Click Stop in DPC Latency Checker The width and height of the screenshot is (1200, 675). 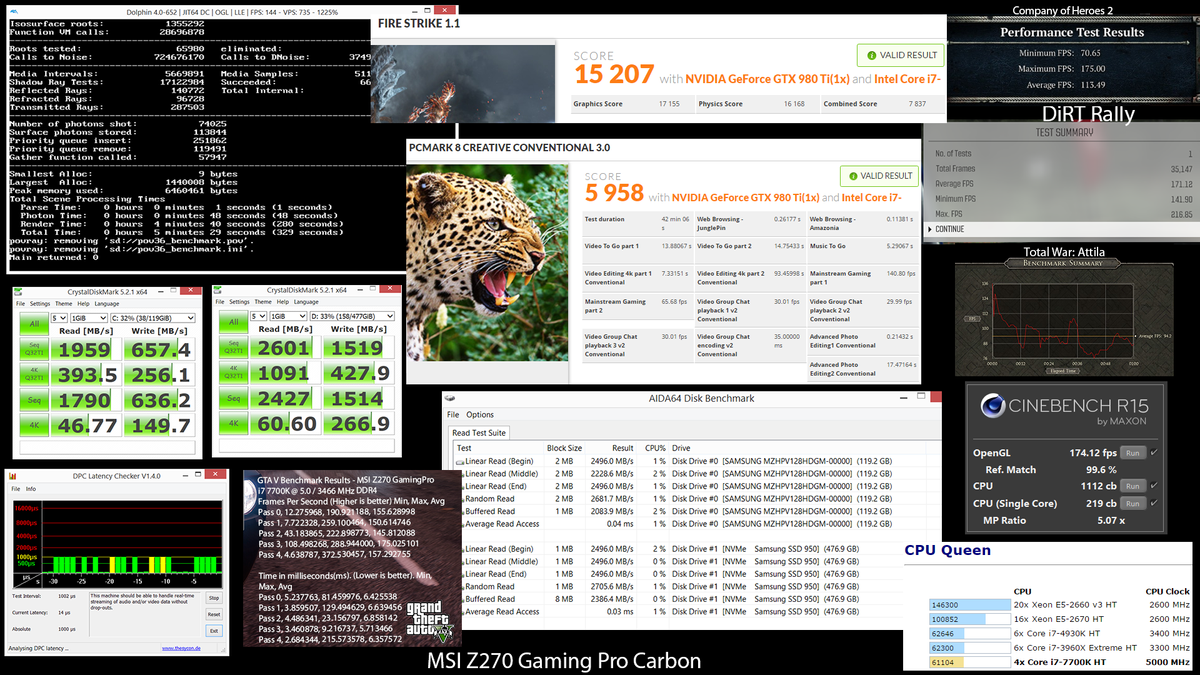point(213,597)
